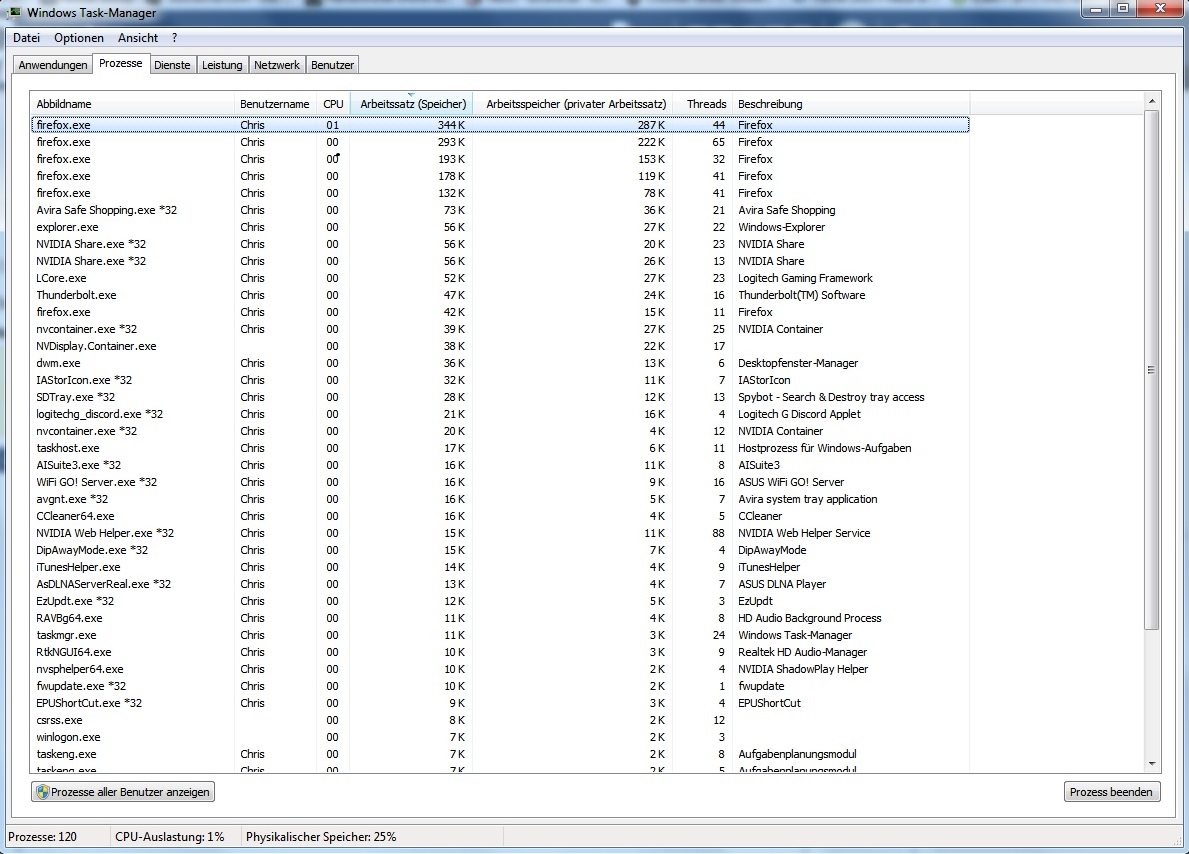
Task: Select the iTunesHelper.exe process
Action: [x=500, y=567]
